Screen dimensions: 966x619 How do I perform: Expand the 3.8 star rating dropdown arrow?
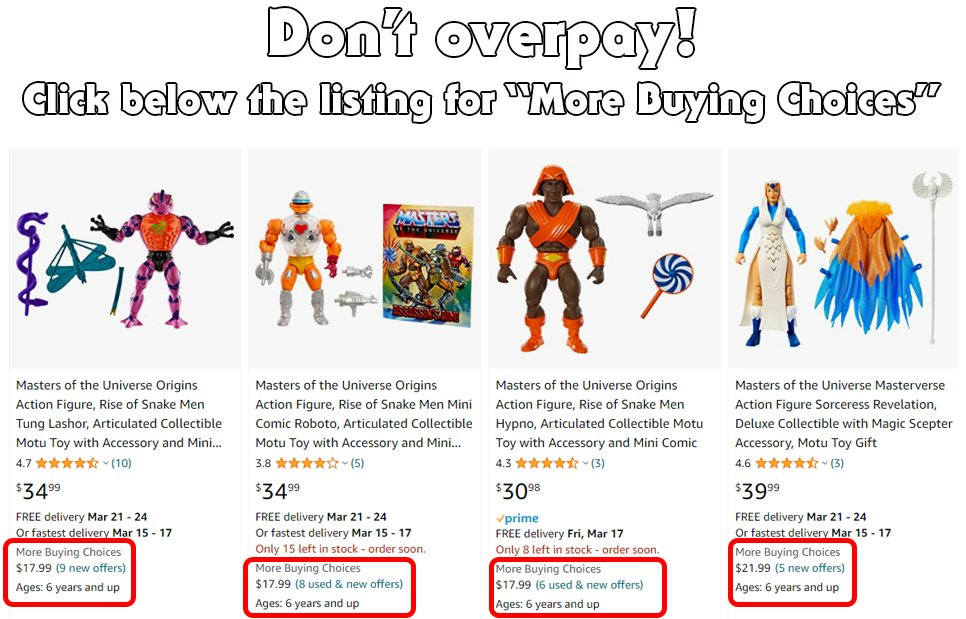[x=345, y=463]
